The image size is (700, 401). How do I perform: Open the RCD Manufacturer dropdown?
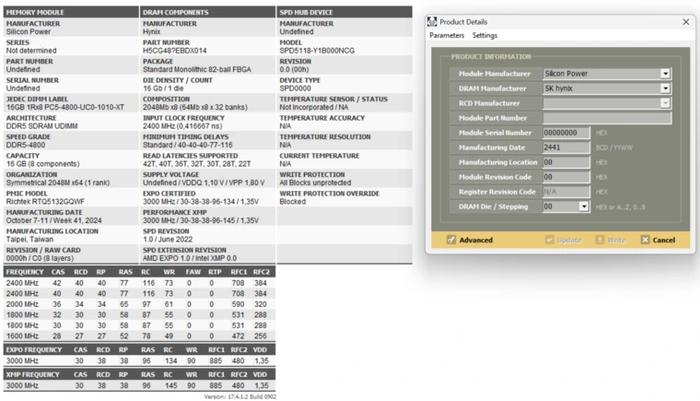click(x=665, y=103)
